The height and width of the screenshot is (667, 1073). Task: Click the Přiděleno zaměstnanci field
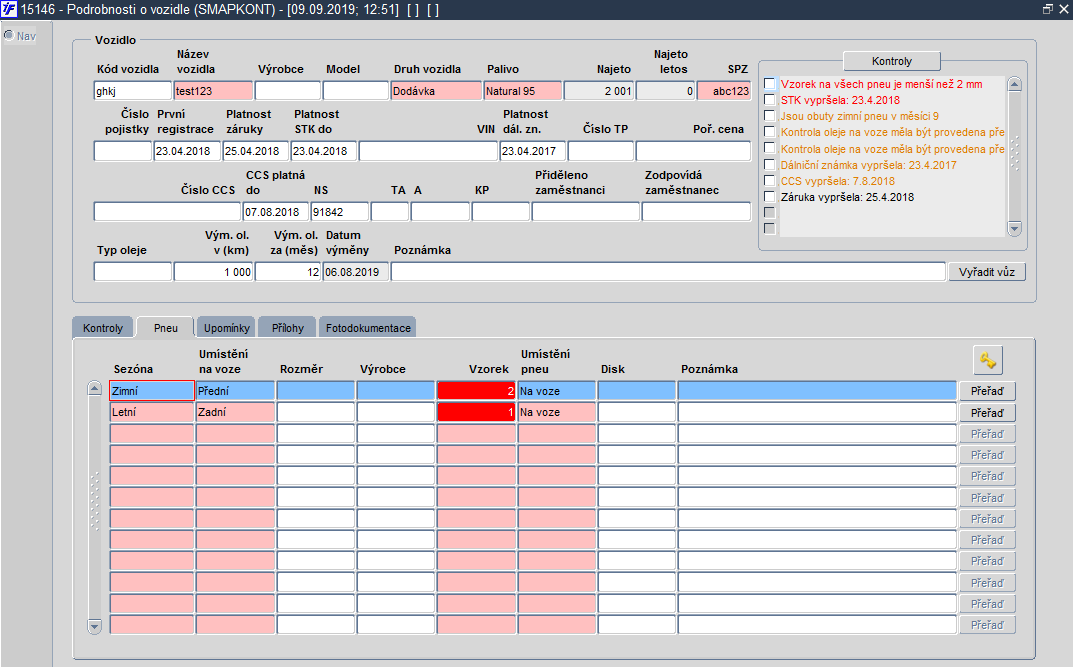tap(586, 212)
